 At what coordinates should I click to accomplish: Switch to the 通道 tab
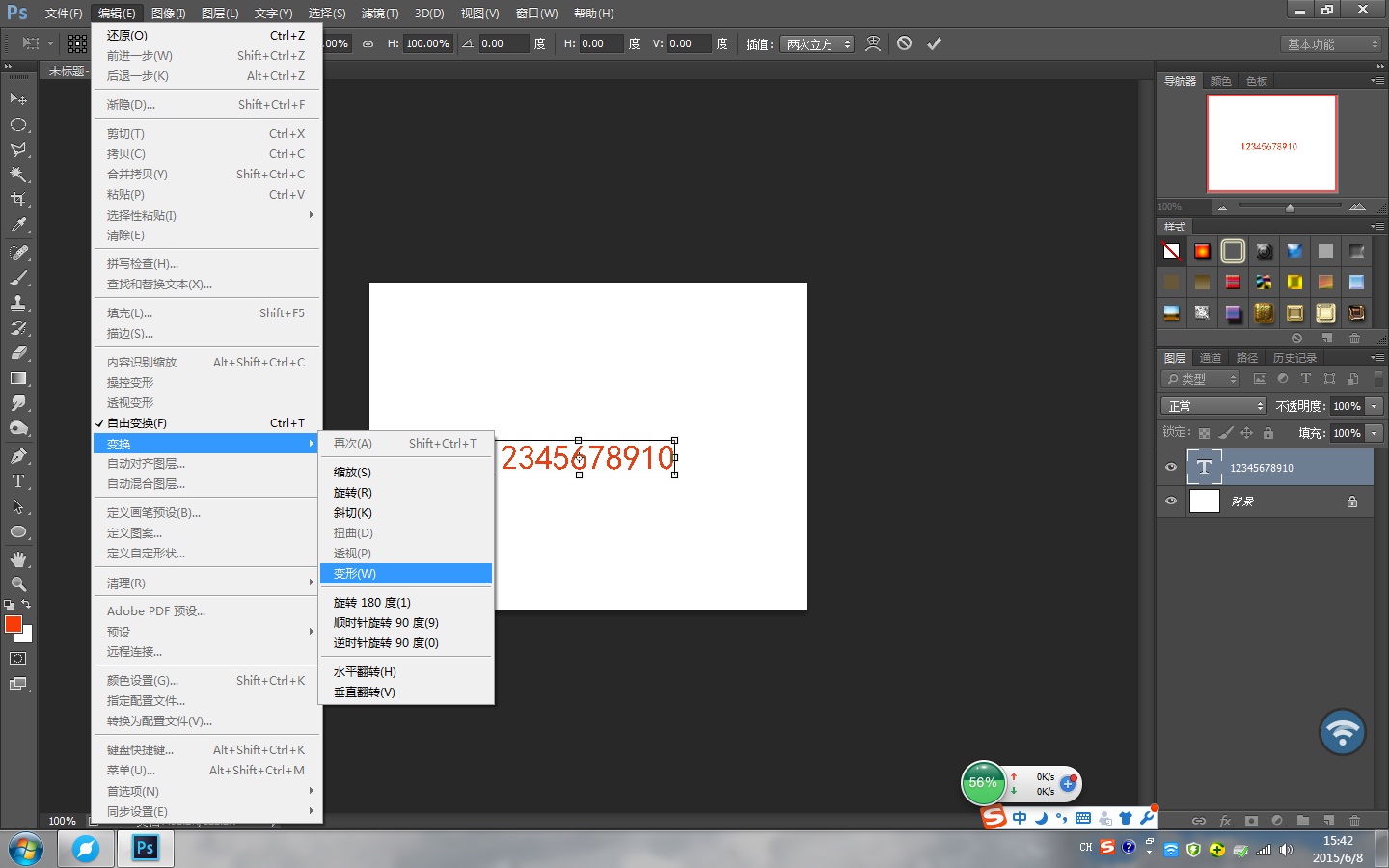coord(1211,358)
